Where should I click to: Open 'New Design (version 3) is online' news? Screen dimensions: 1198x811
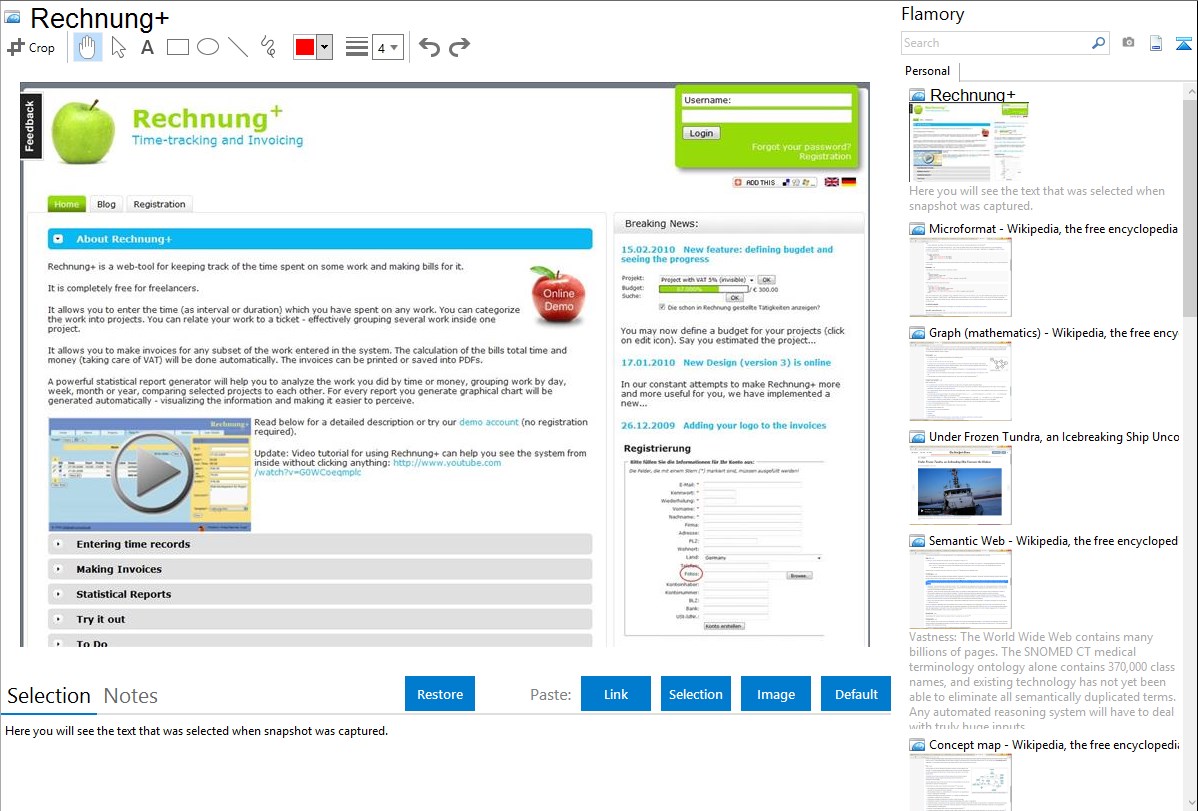[756, 363]
